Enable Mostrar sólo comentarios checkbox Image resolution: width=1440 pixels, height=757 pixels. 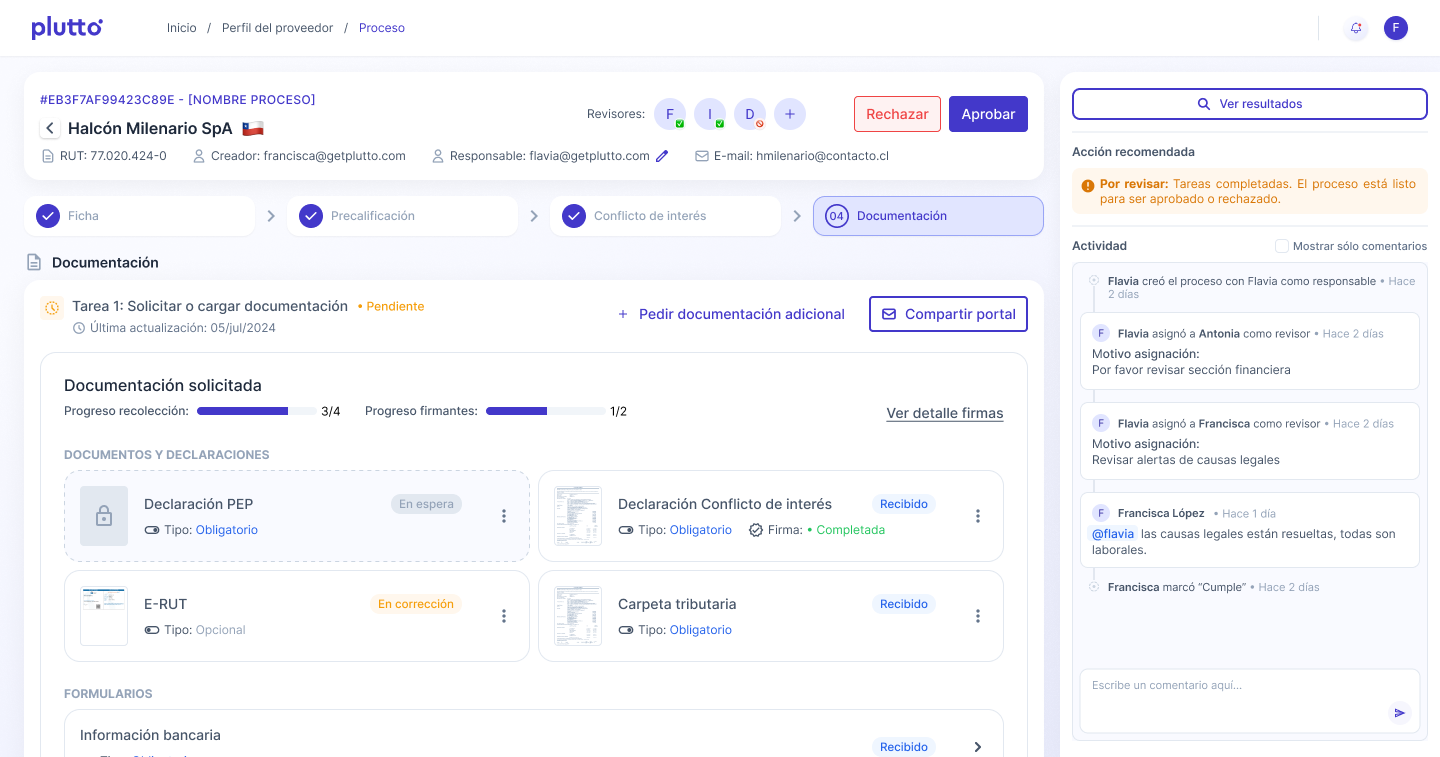point(1281,246)
